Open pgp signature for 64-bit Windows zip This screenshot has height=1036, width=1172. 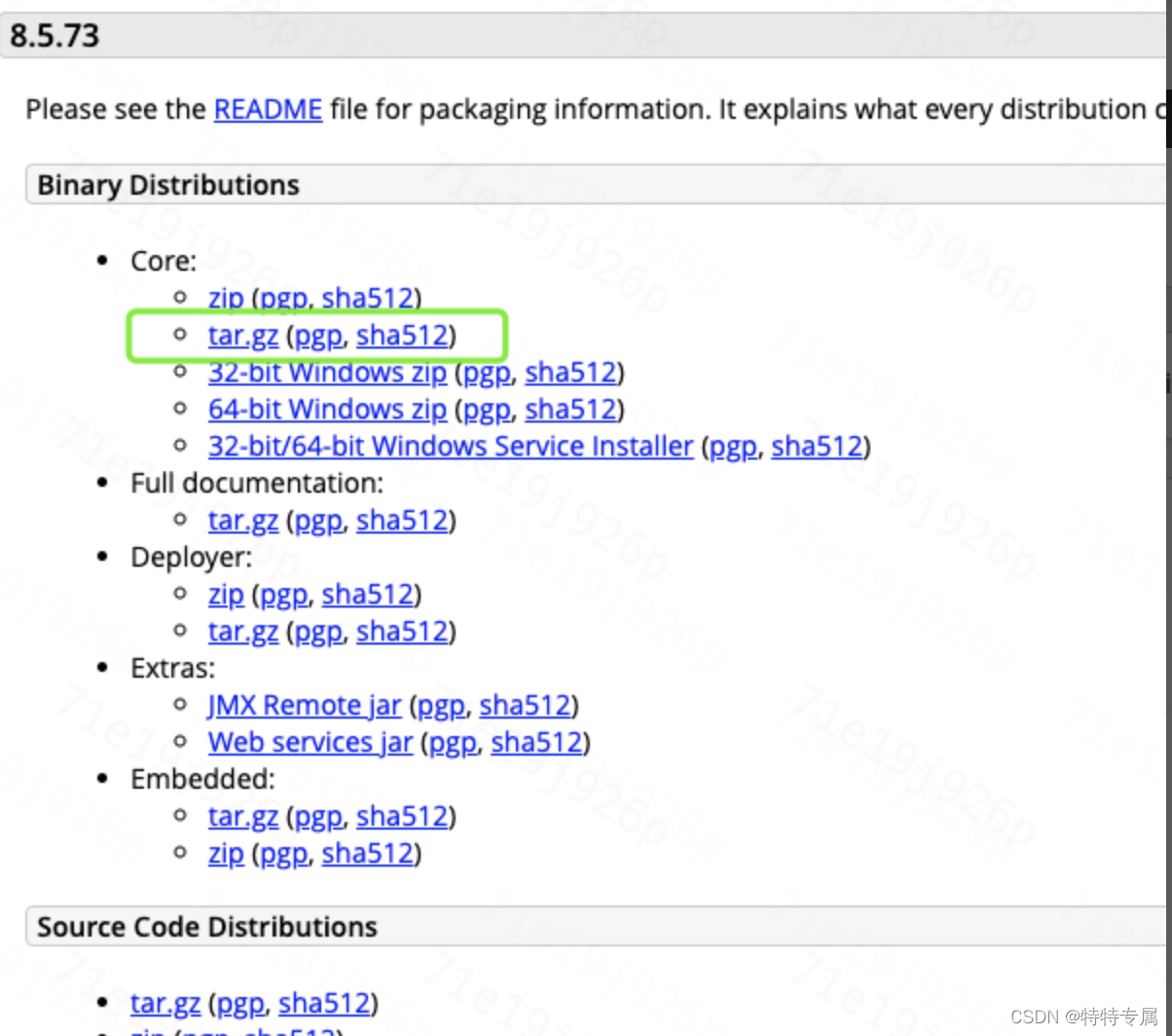click(486, 409)
